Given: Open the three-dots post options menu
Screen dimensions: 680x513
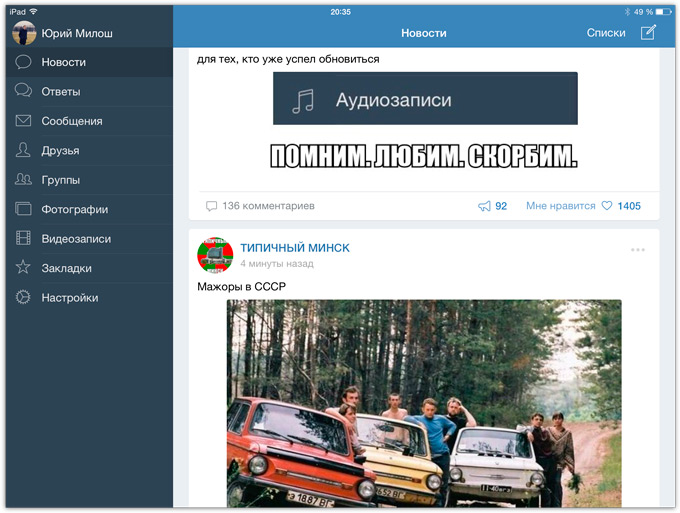Looking at the screenshot, I should [638, 250].
